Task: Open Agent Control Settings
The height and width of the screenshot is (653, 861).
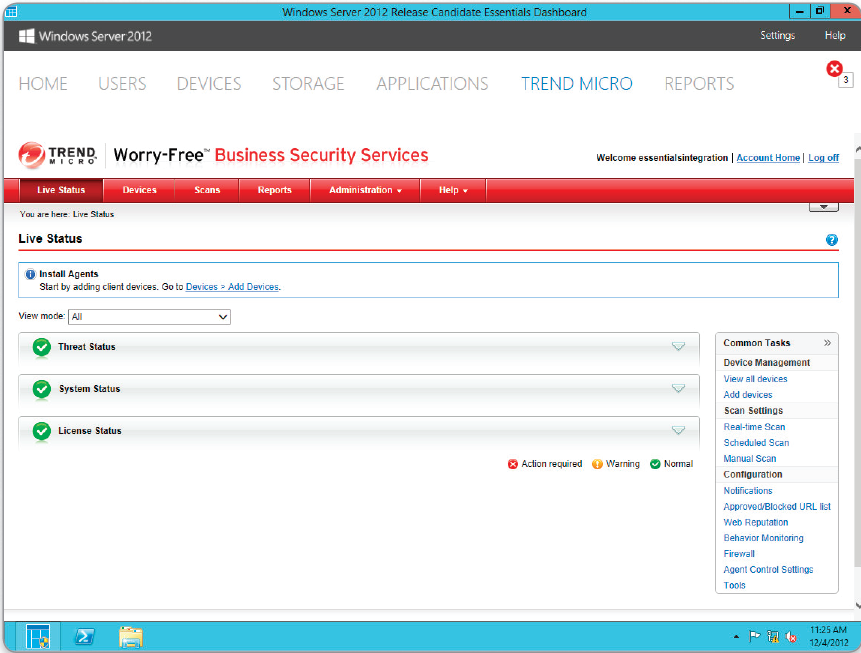Action: coord(768,570)
